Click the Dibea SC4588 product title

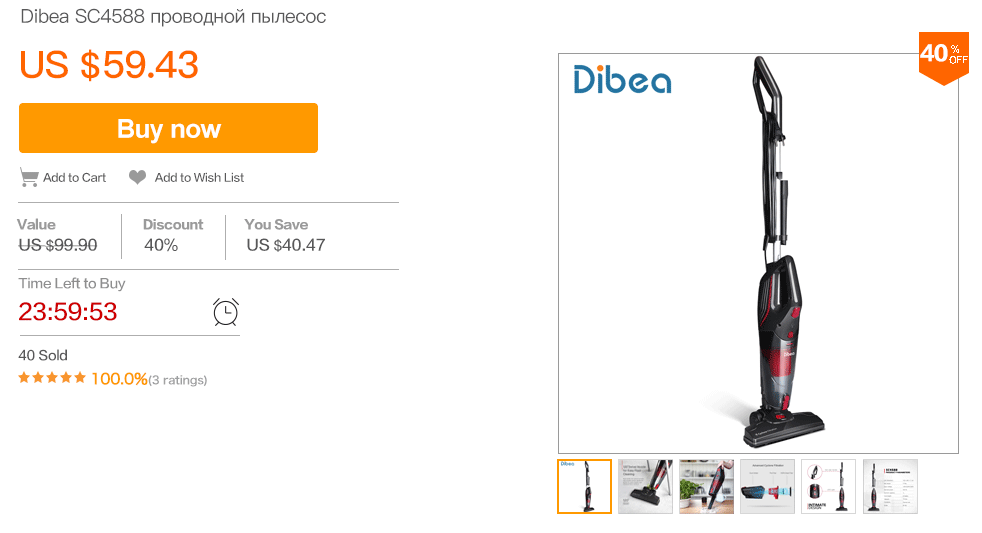tap(173, 17)
